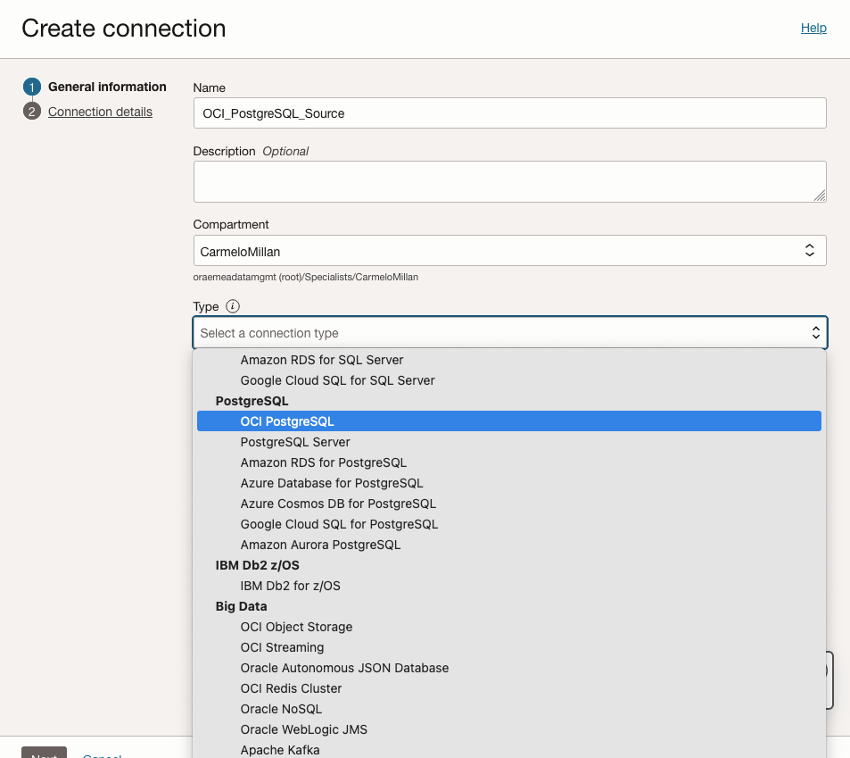Select OCI PostgreSQL option

(287, 422)
